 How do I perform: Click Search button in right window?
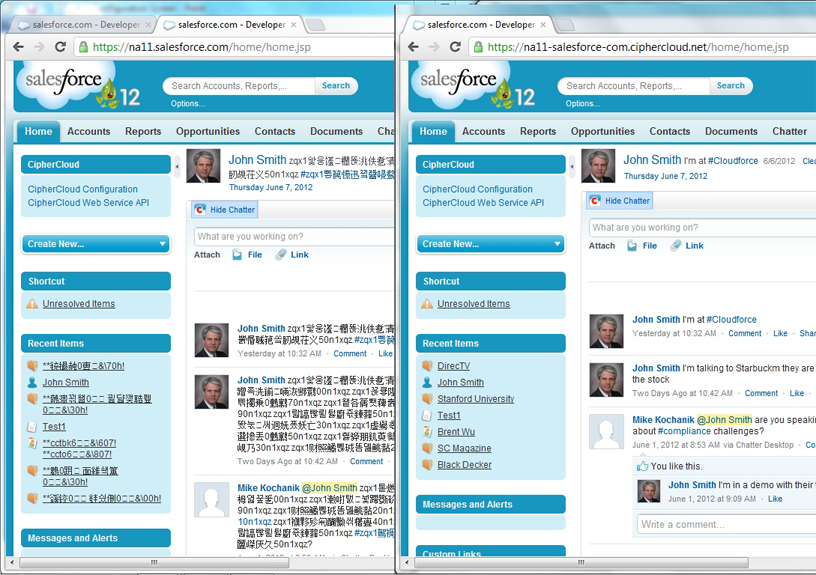pyautogui.click(x=731, y=85)
